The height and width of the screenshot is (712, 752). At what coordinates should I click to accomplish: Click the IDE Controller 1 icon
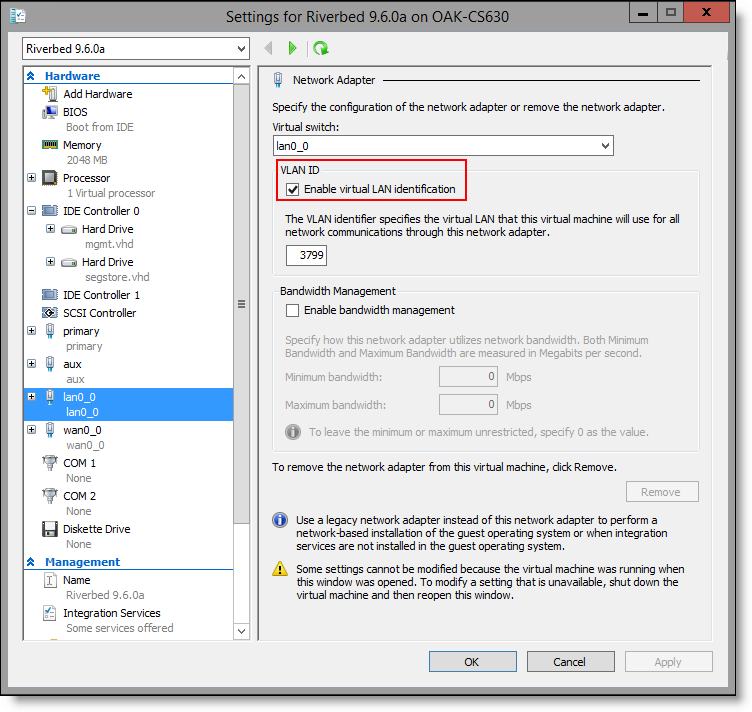[49, 294]
